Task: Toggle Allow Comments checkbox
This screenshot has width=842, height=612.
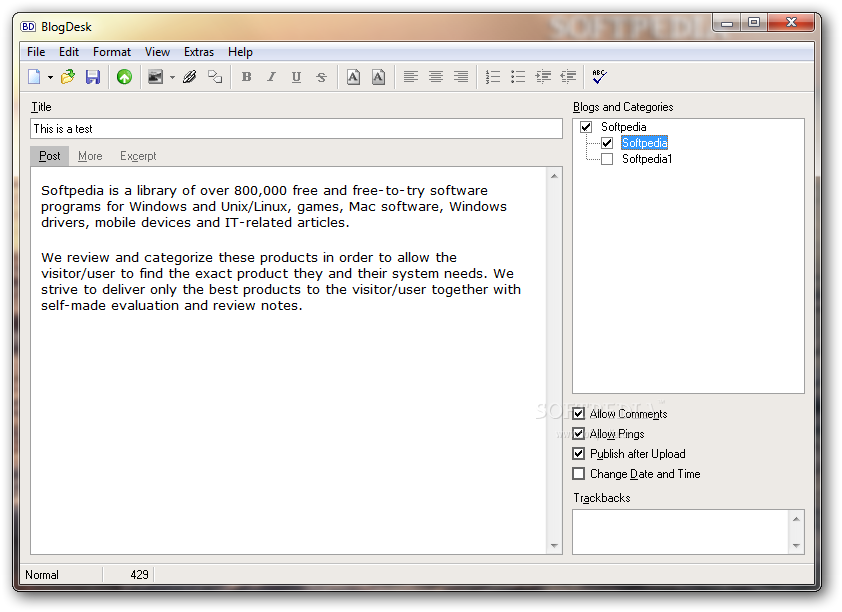Action: click(x=578, y=413)
